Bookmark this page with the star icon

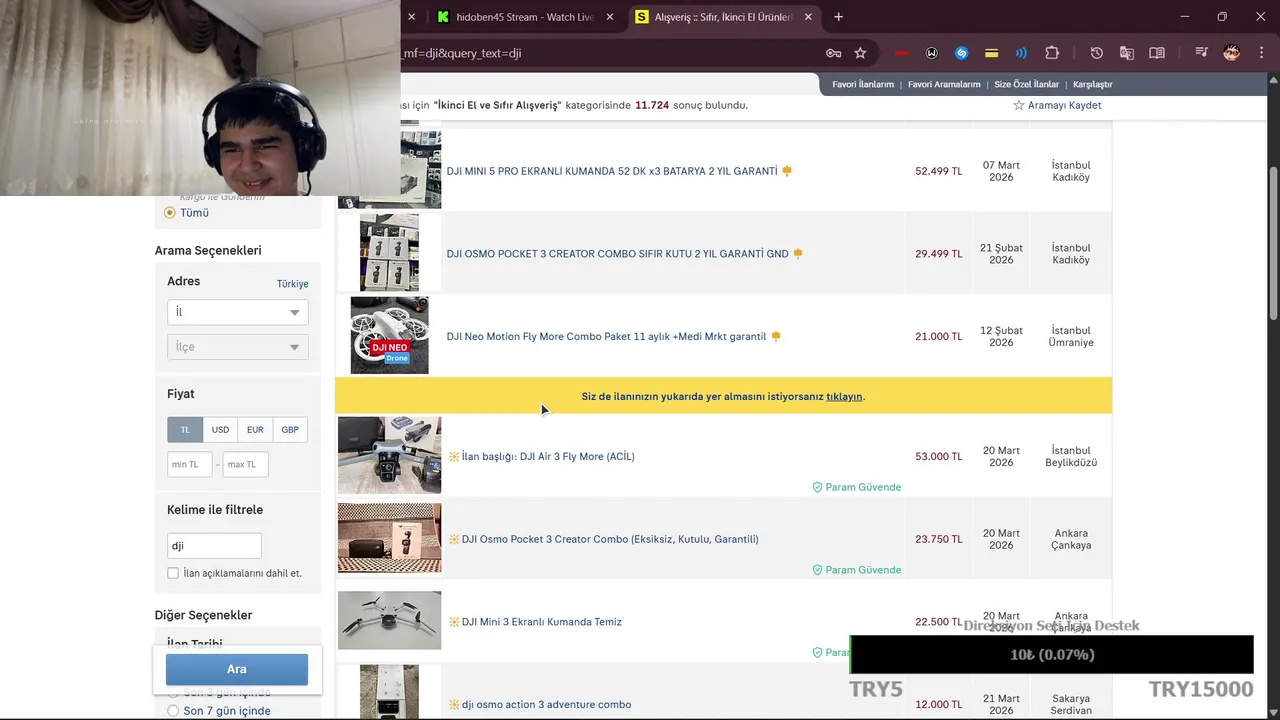[860, 53]
